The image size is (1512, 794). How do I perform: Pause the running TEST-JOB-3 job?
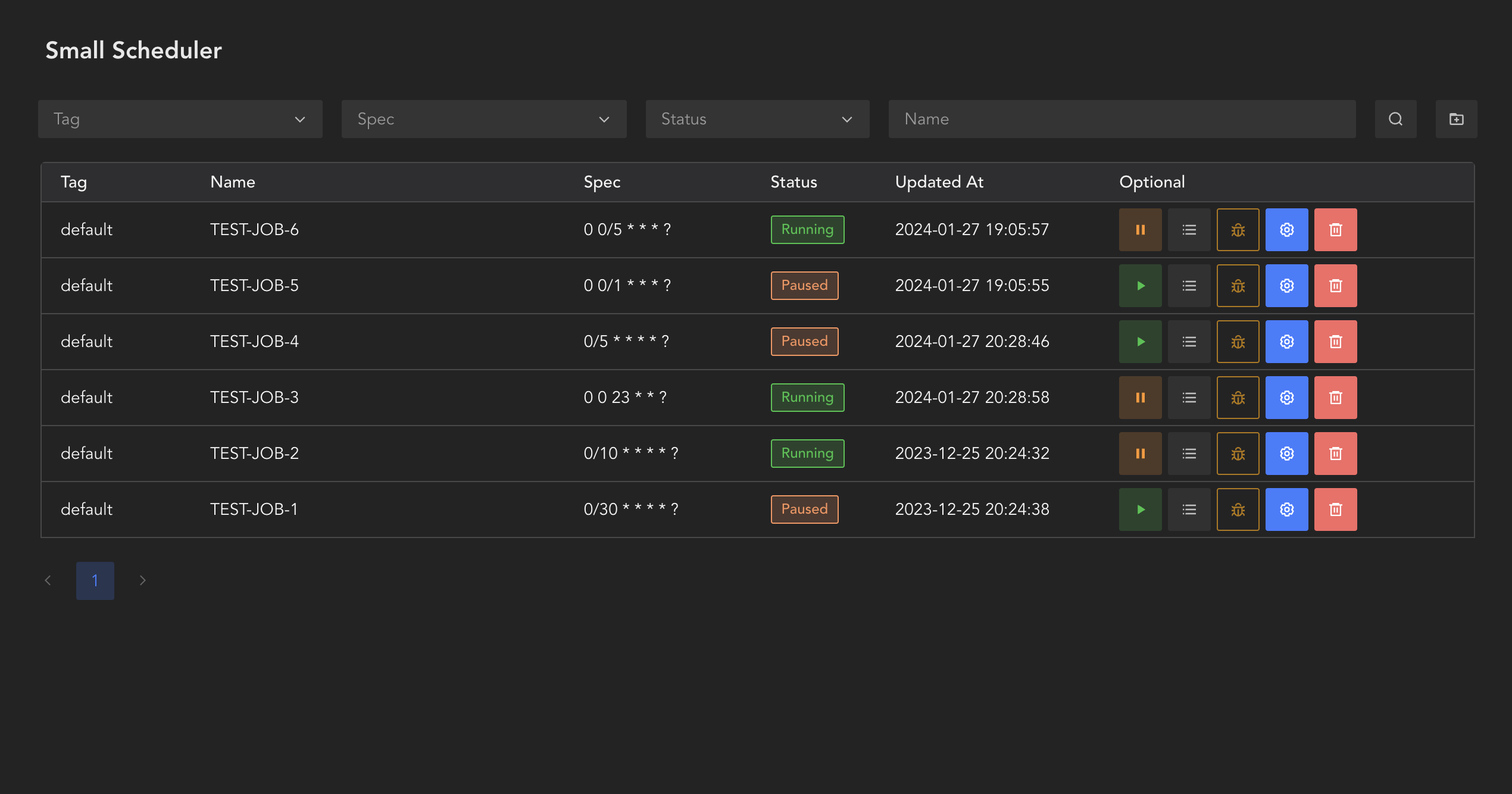[1140, 398]
